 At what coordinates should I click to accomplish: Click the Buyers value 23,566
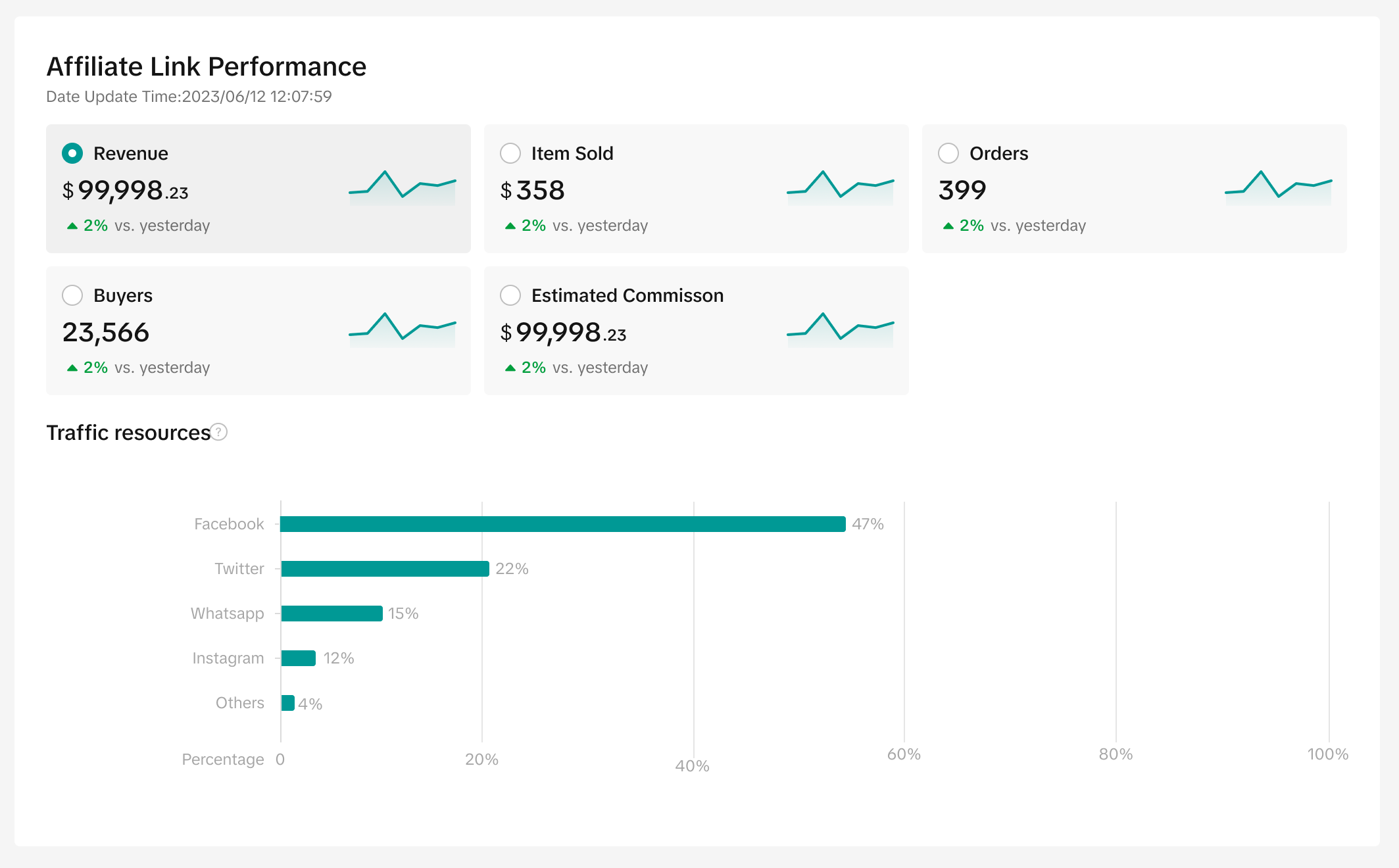coord(106,333)
